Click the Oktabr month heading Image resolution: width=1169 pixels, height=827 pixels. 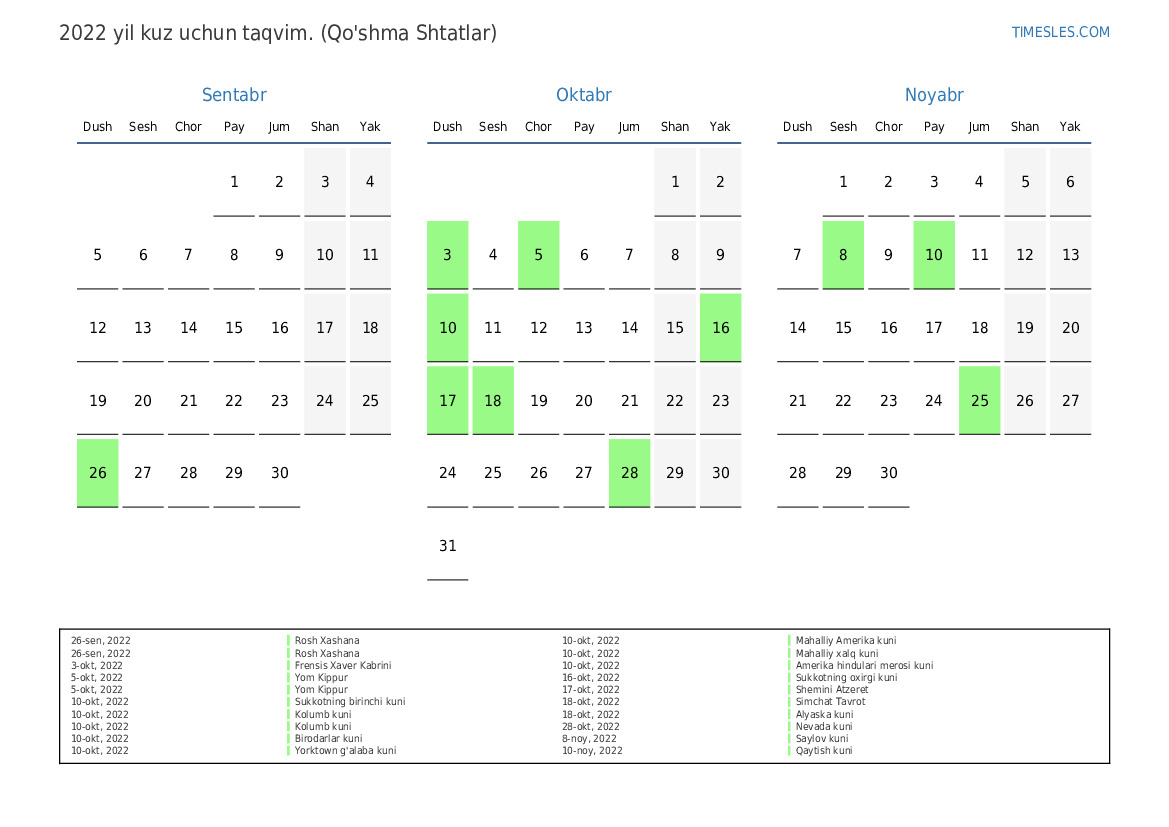[584, 95]
